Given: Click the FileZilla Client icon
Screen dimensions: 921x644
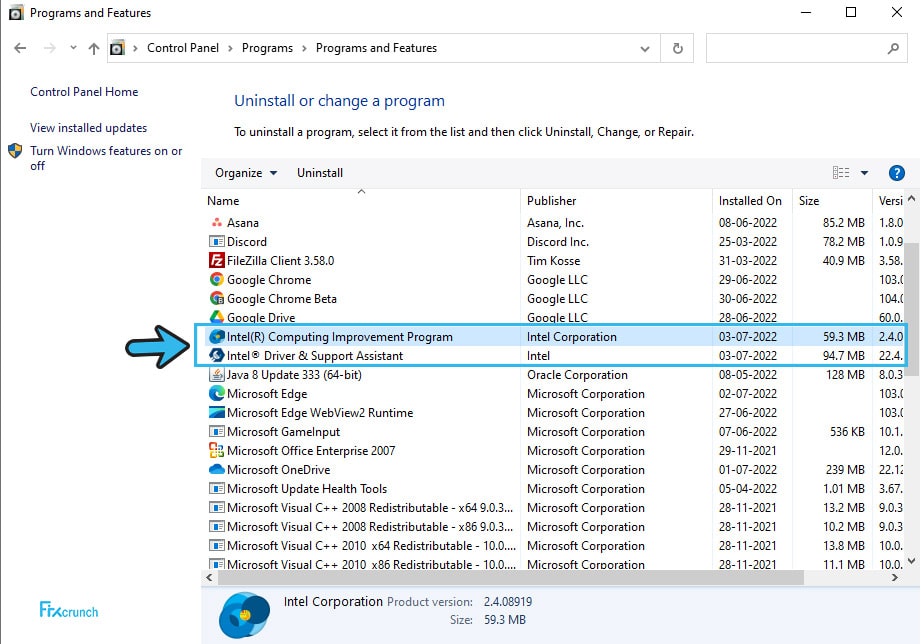Looking at the screenshot, I should tap(217, 260).
